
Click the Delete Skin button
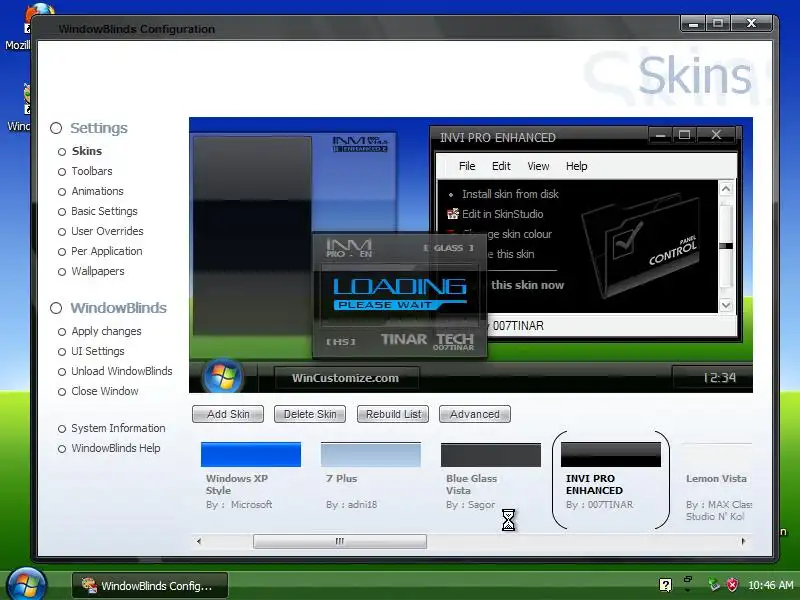(310, 414)
